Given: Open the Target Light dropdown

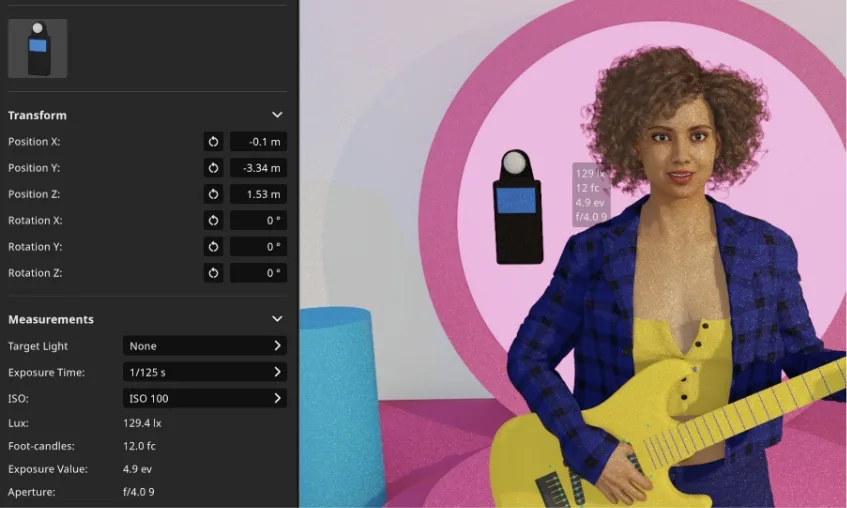Looking at the screenshot, I should coord(204,346).
